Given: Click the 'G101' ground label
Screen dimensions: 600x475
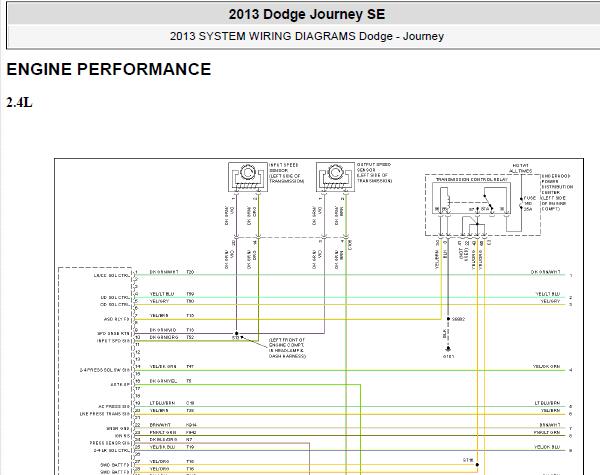Looking at the screenshot, I should [448, 356].
